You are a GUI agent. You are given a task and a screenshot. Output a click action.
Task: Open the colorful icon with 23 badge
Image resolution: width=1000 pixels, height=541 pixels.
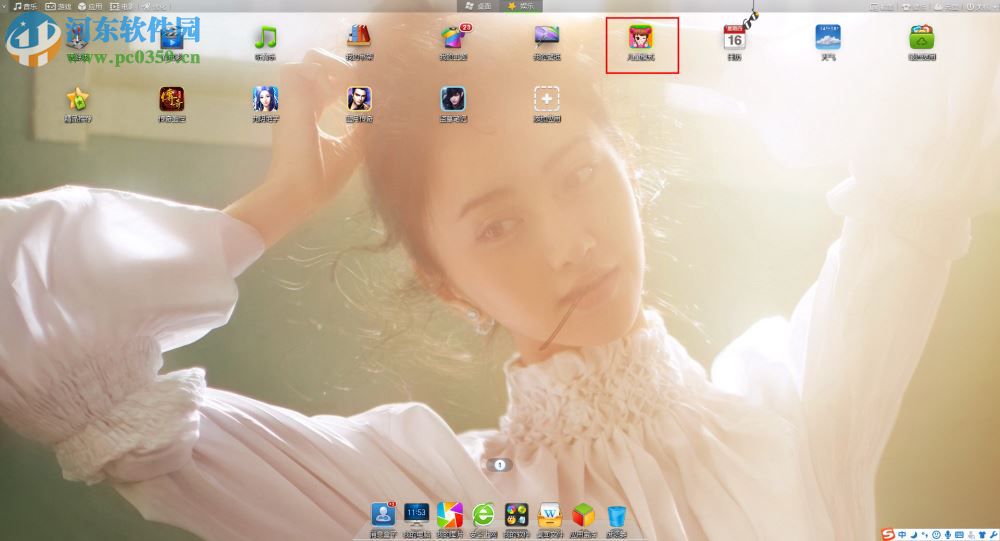click(456, 39)
